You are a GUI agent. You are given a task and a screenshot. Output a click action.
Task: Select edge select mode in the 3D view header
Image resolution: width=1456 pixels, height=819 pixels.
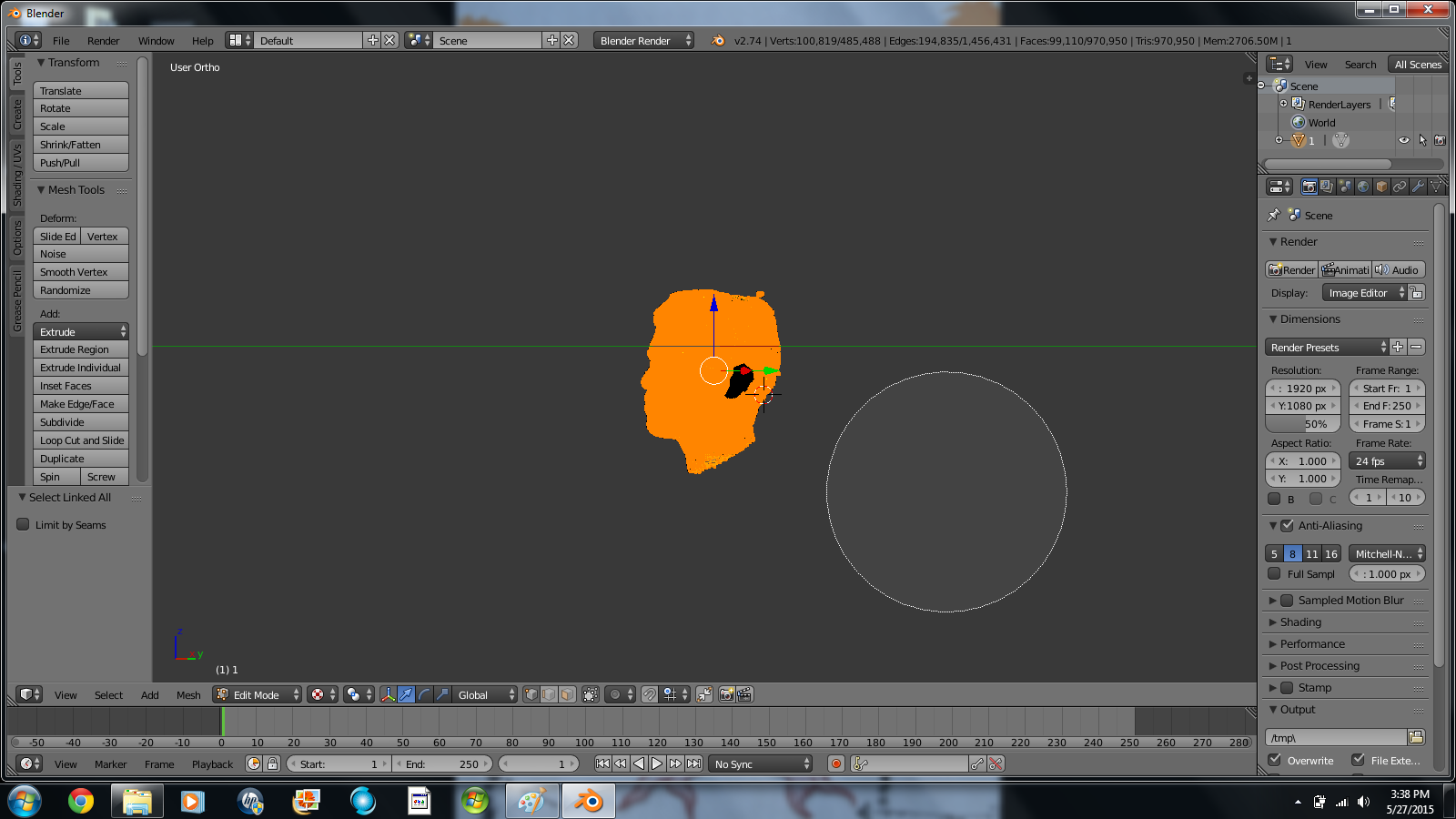550,694
